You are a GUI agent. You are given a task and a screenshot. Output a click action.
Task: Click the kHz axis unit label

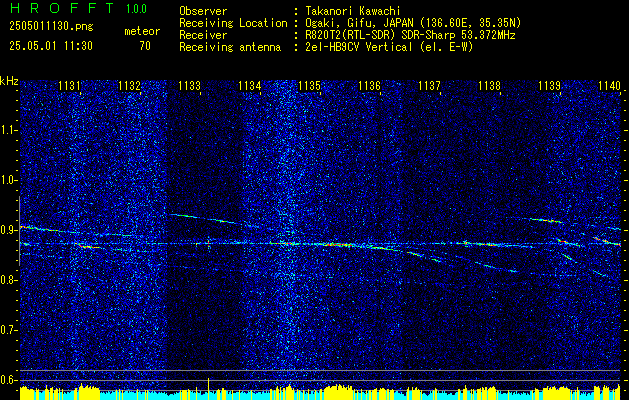9,81
